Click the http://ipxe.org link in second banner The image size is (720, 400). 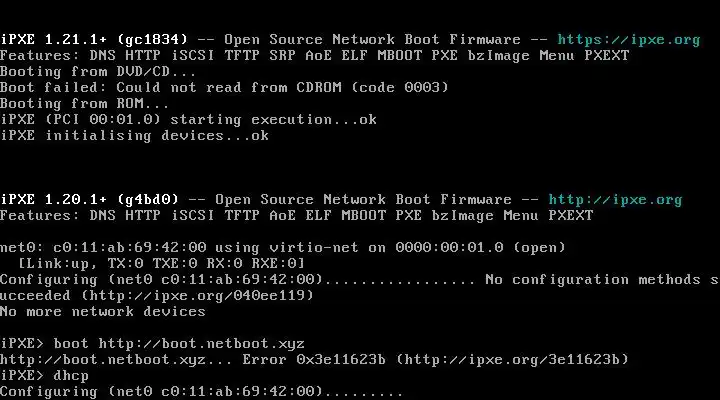(x=615, y=200)
